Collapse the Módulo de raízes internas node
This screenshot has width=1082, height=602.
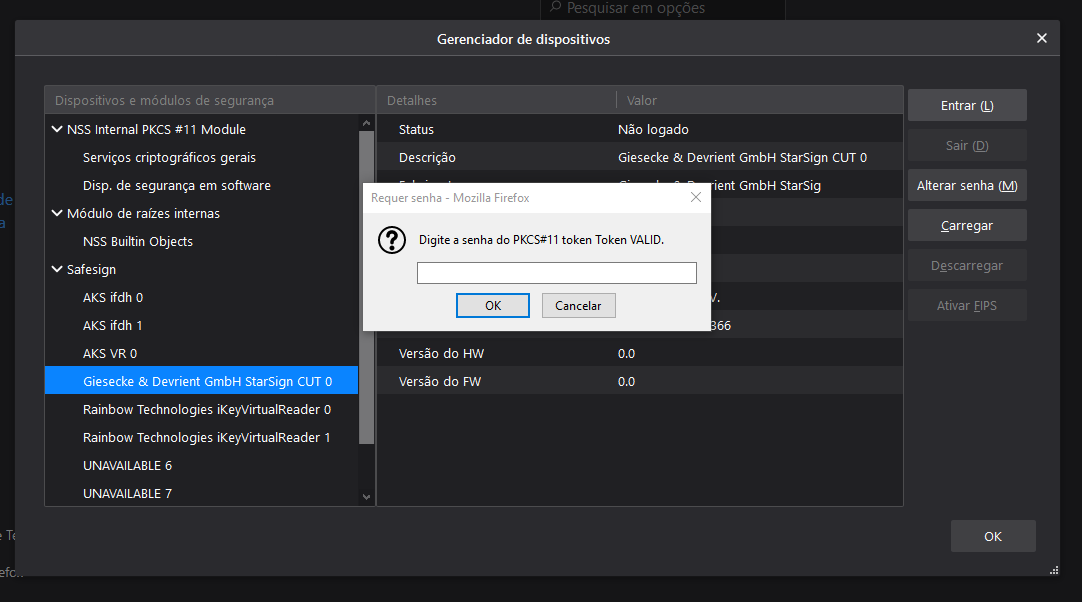click(57, 213)
